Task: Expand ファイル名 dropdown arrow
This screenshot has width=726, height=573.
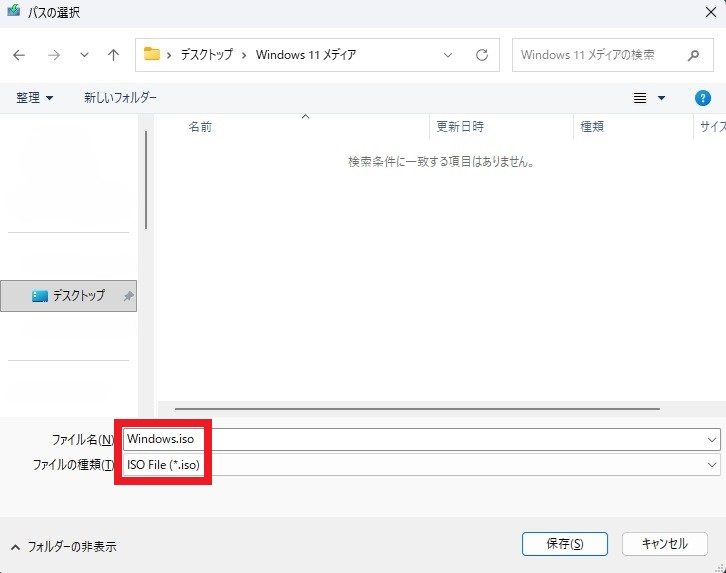Action: click(712, 440)
